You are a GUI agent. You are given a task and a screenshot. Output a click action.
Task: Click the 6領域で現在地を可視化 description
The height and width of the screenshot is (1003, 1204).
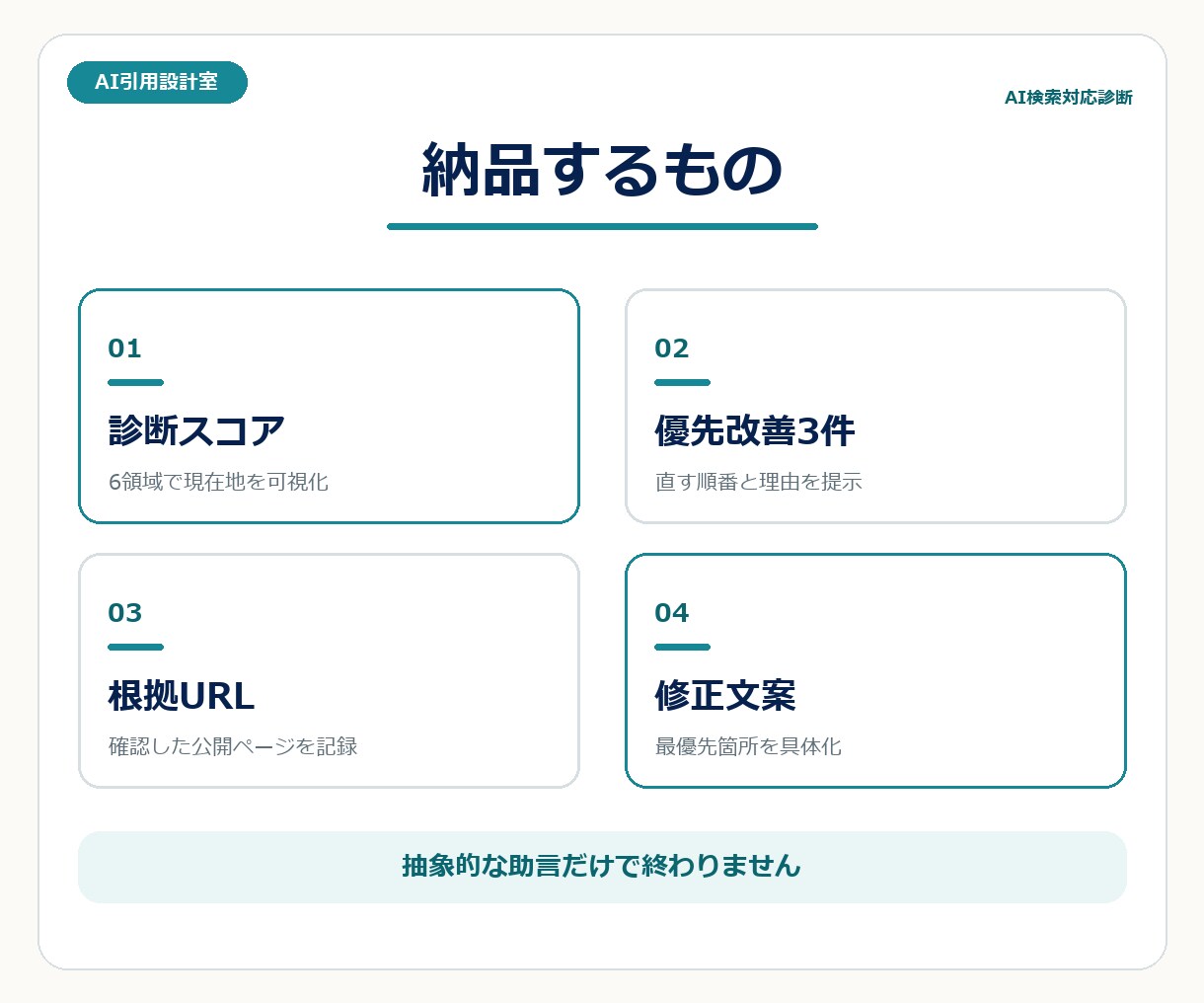(x=218, y=482)
